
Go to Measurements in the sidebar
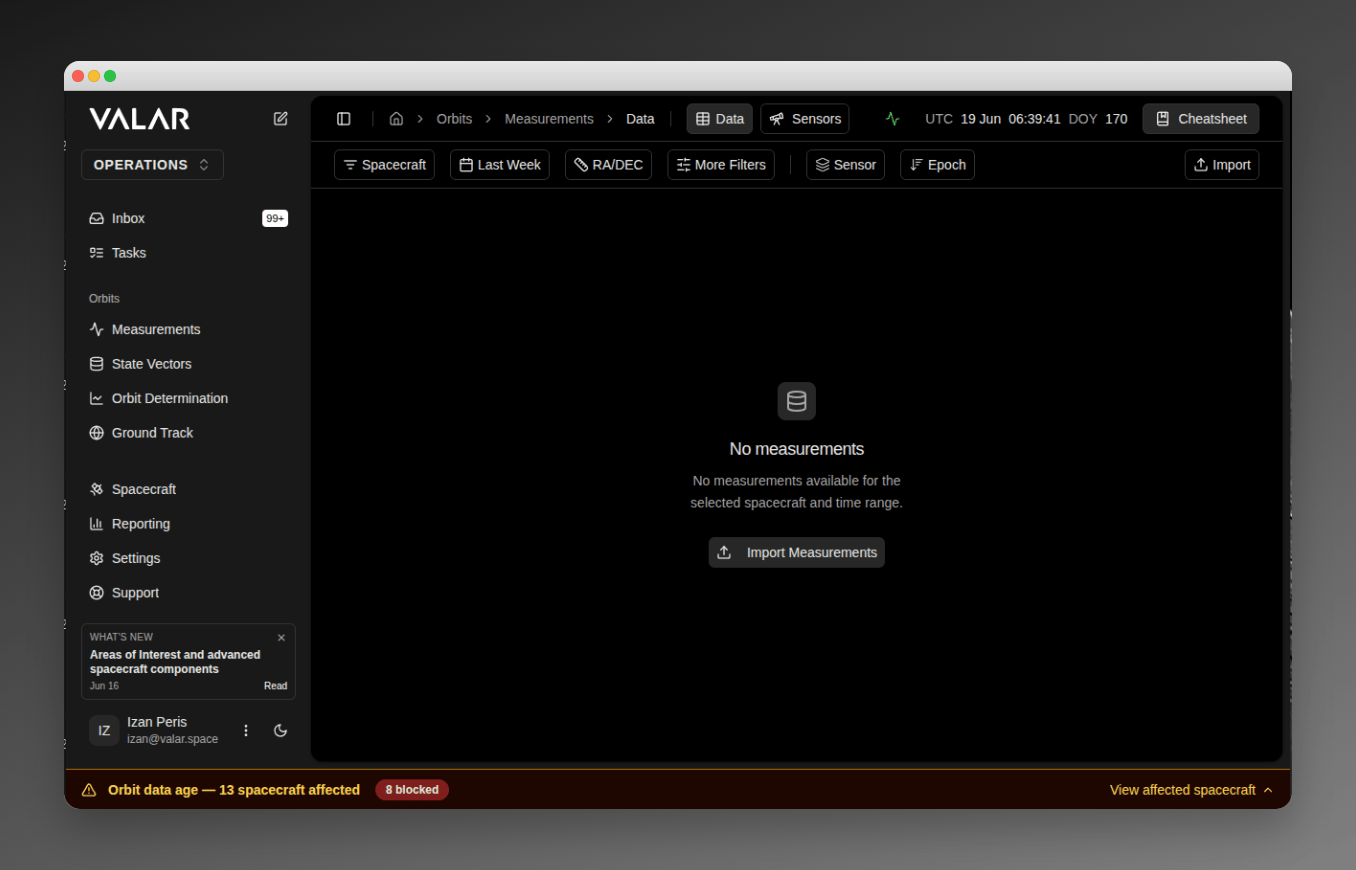(188, 329)
